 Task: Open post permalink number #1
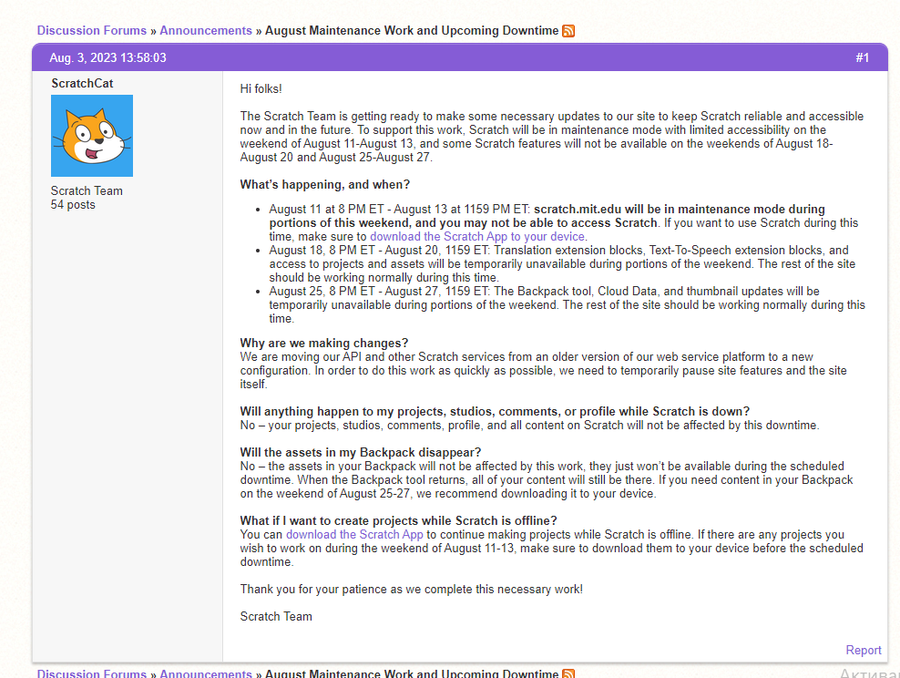tap(862, 57)
